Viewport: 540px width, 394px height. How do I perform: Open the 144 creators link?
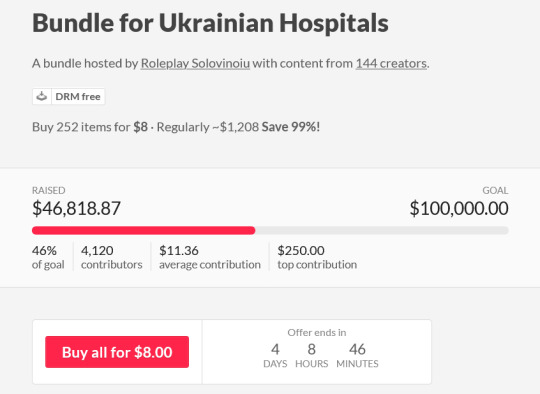pos(391,63)
